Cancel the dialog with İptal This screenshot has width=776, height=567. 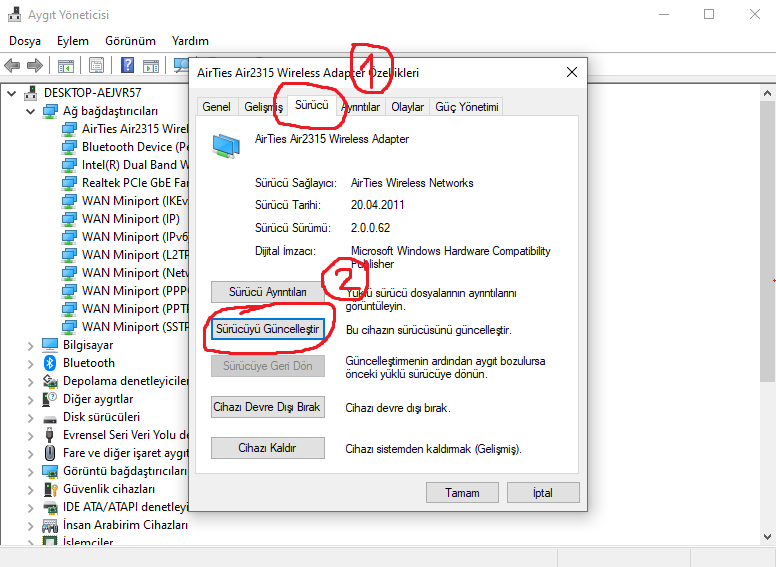(543, 493)
